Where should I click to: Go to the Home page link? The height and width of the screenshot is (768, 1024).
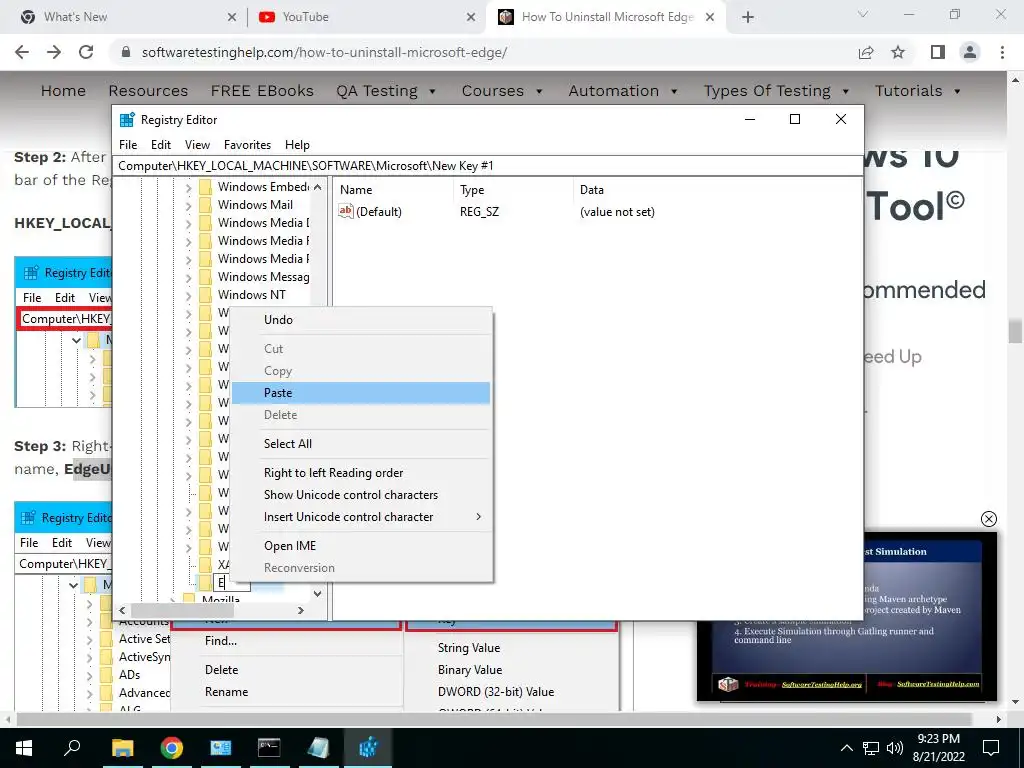click(x=63, y=91)
